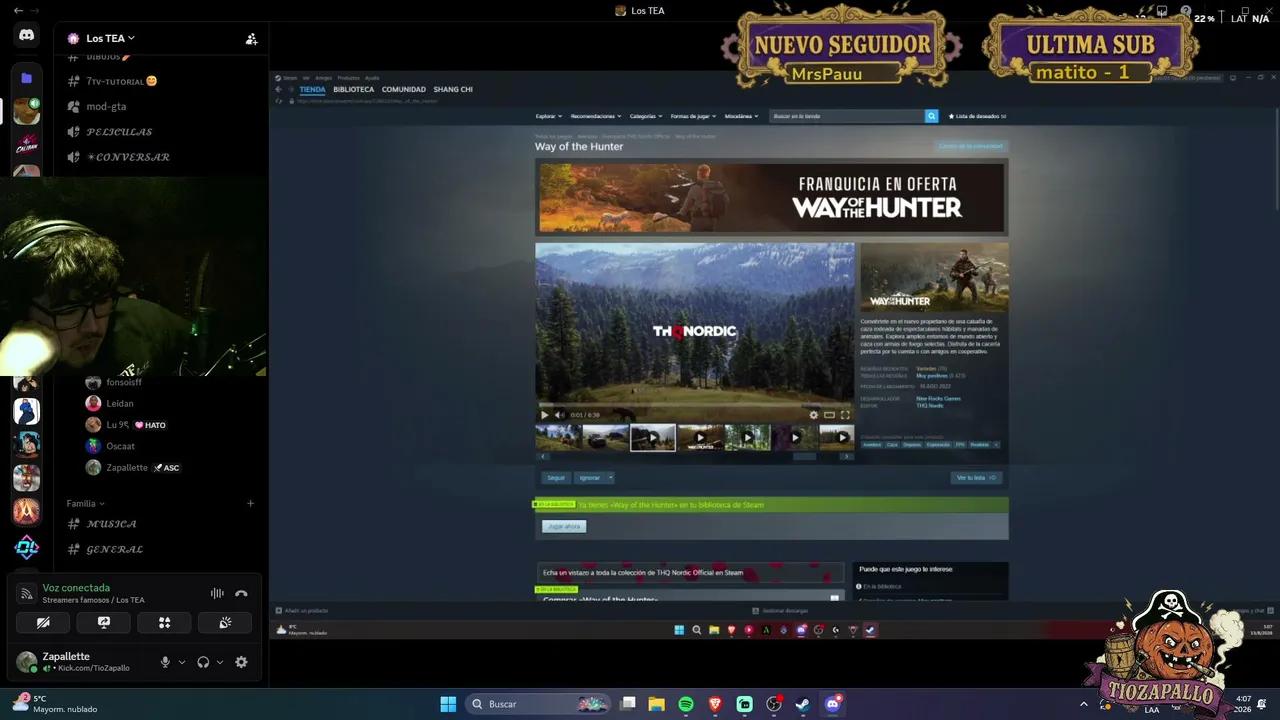Open Discord user settings gear
This screenshot has height=720, width=1280.
tap(241, 662)
